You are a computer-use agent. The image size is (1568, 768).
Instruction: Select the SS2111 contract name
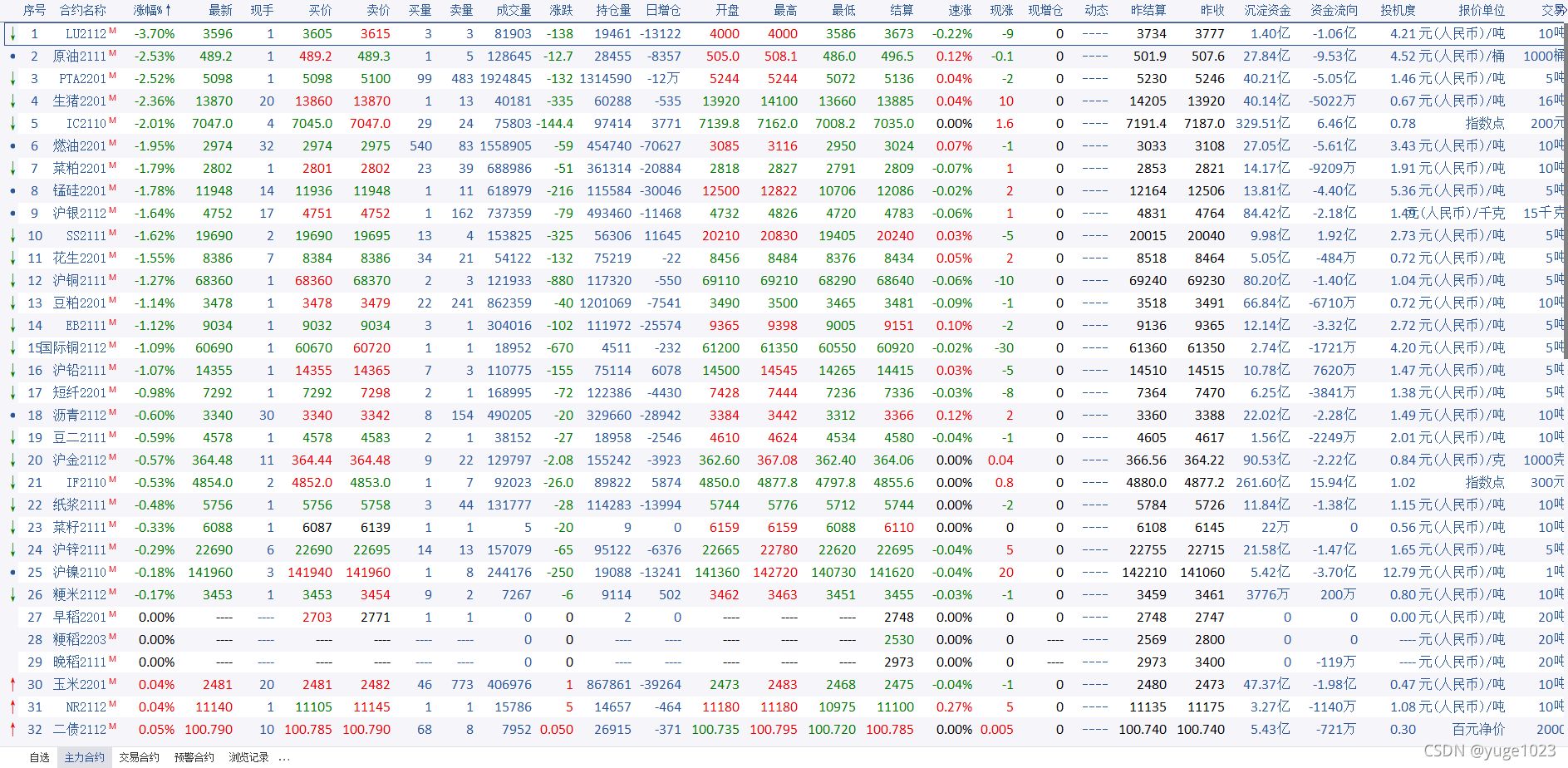click(86, 236)
